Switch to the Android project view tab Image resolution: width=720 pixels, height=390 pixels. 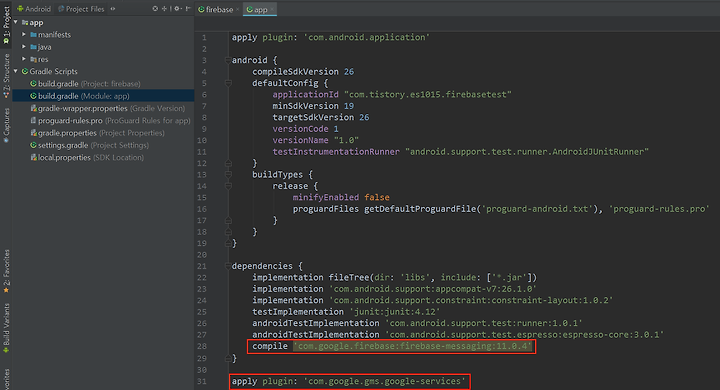pos(34,9)
